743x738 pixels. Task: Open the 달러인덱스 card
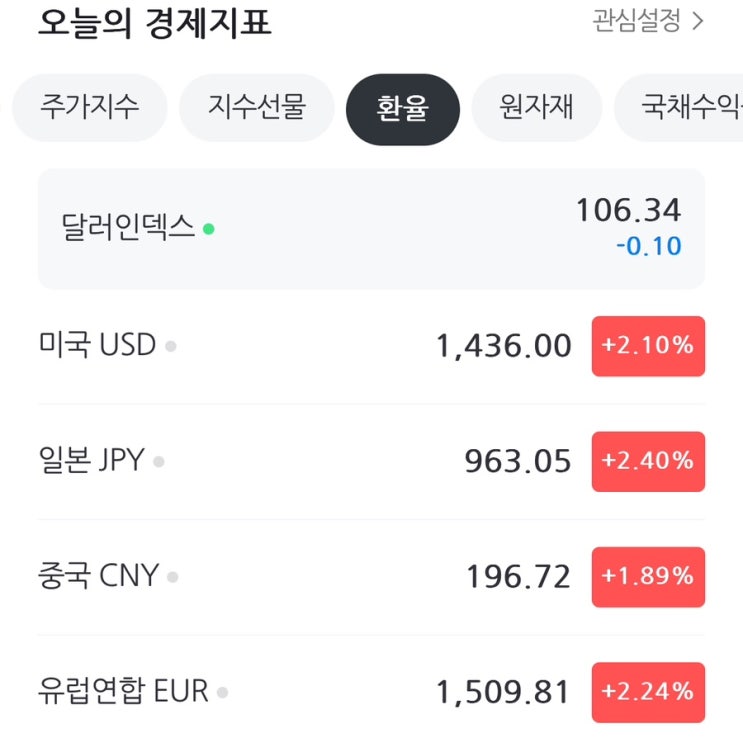[x=371, y=228]
